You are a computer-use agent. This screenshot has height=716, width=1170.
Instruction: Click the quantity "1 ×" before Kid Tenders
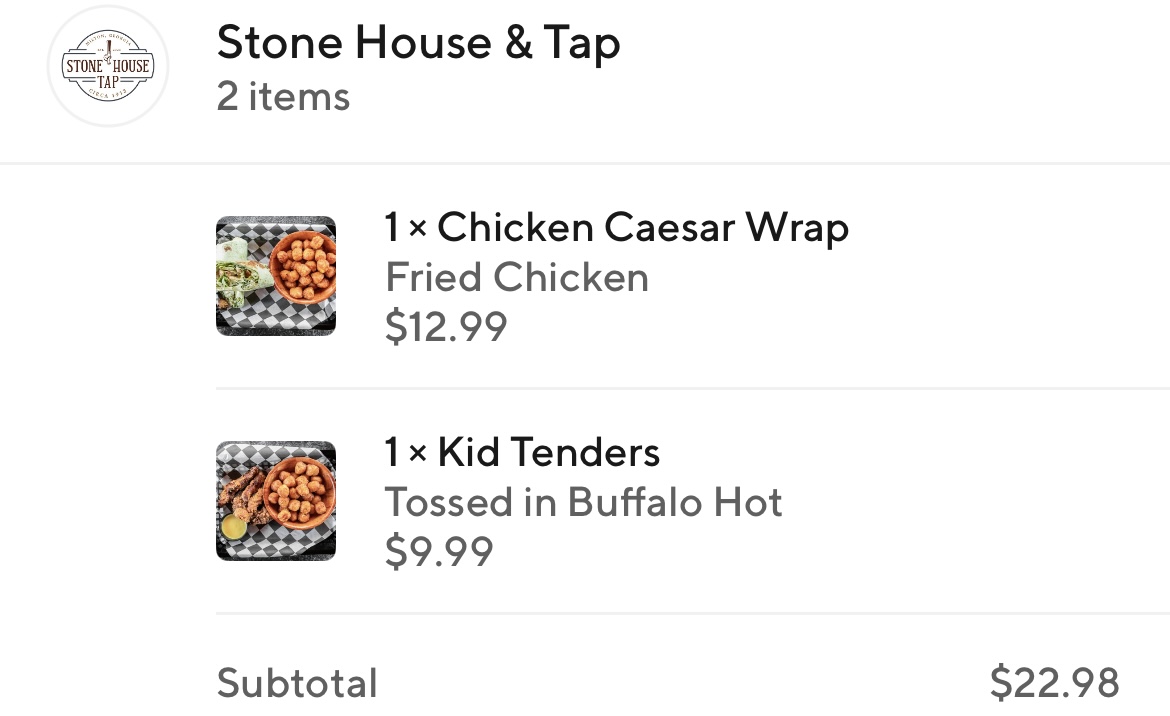point(406,453)
